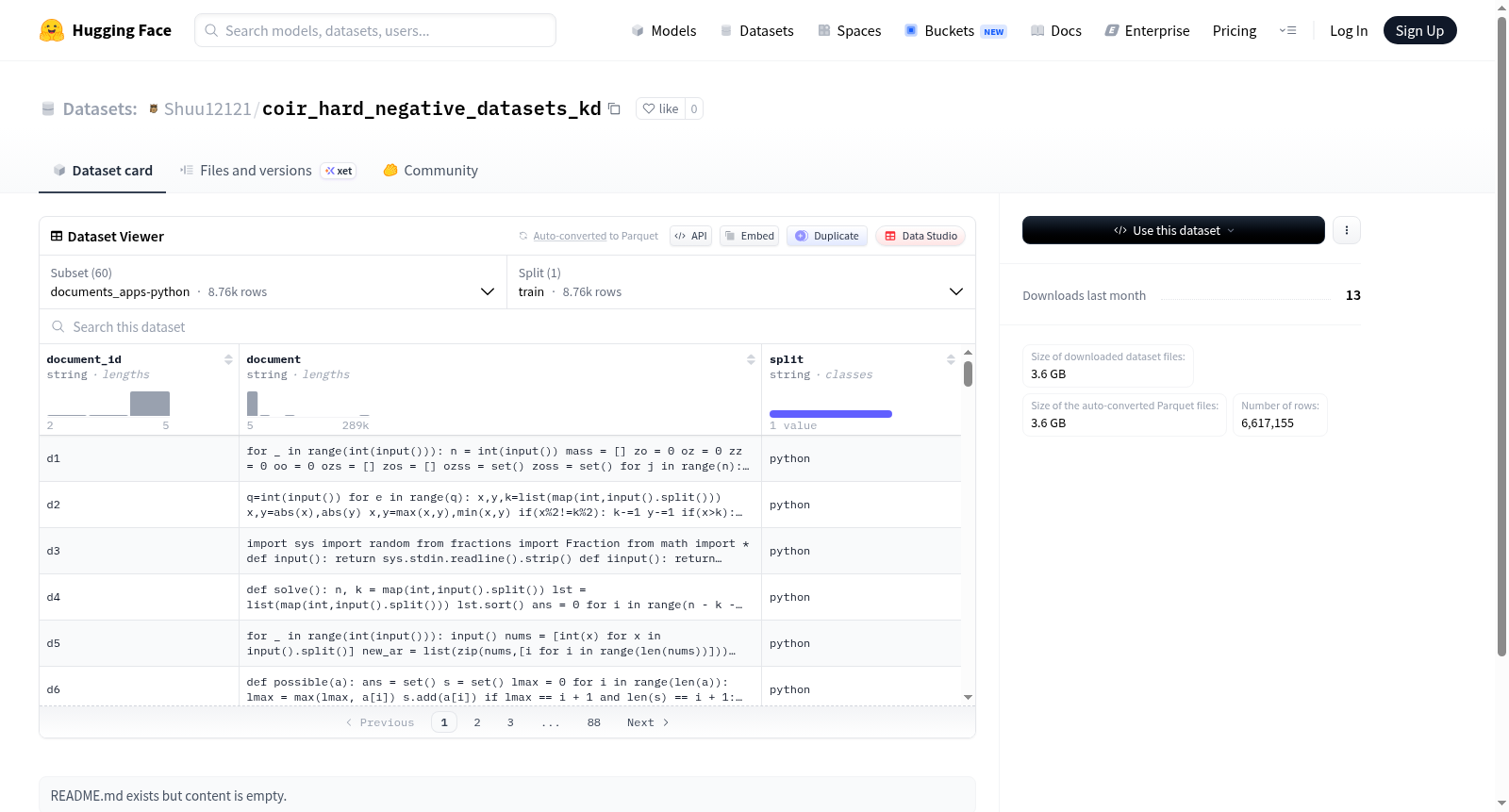Open Spaces in the top navigation

click(850, 30)
